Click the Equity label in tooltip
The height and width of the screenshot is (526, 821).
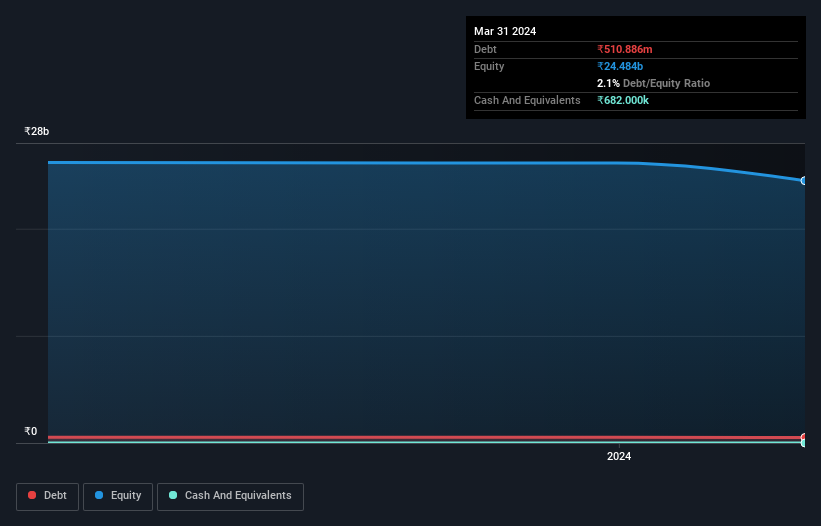pyautogui.click(x=489, y=66)
